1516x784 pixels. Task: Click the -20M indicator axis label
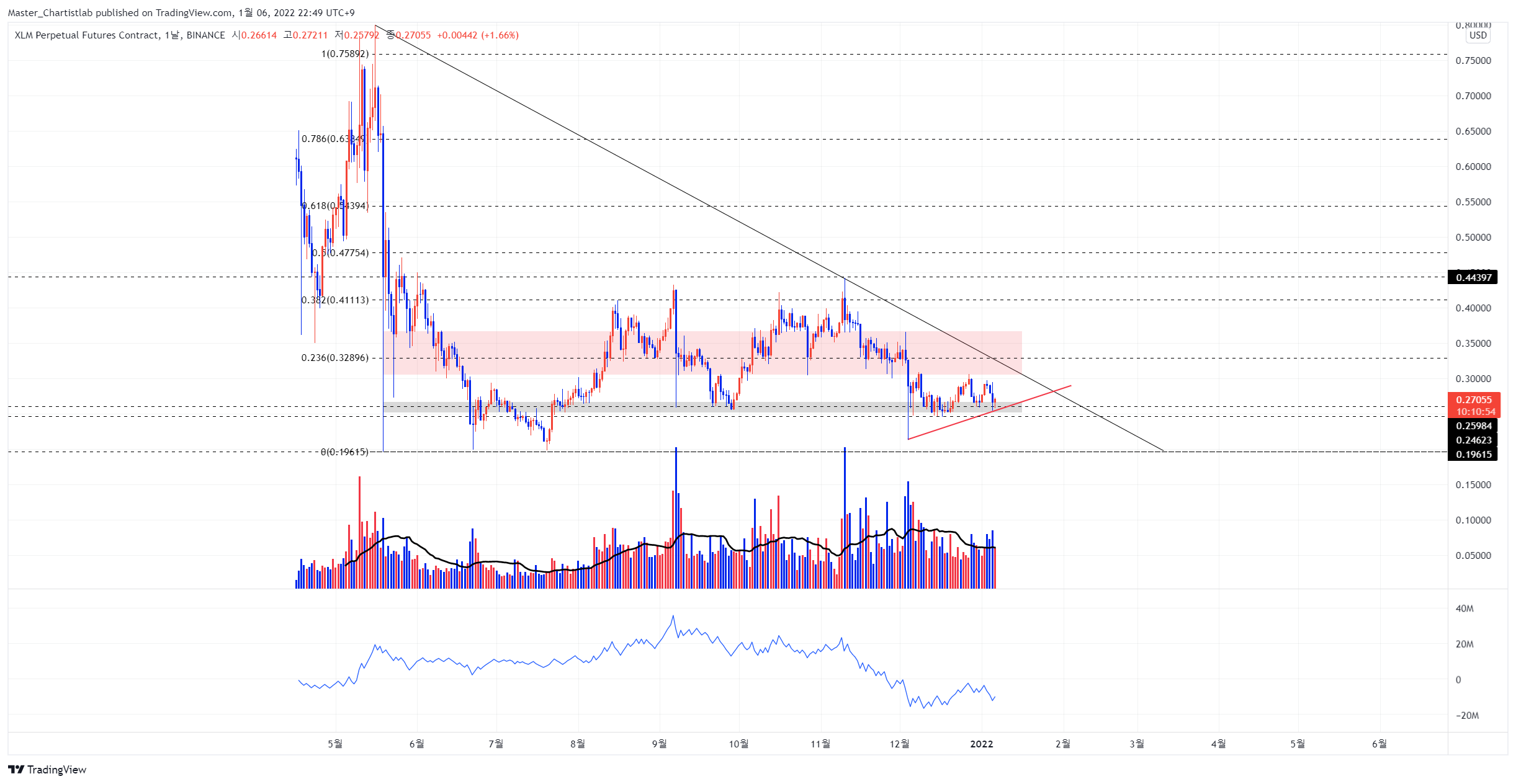tap(1467, 716)
